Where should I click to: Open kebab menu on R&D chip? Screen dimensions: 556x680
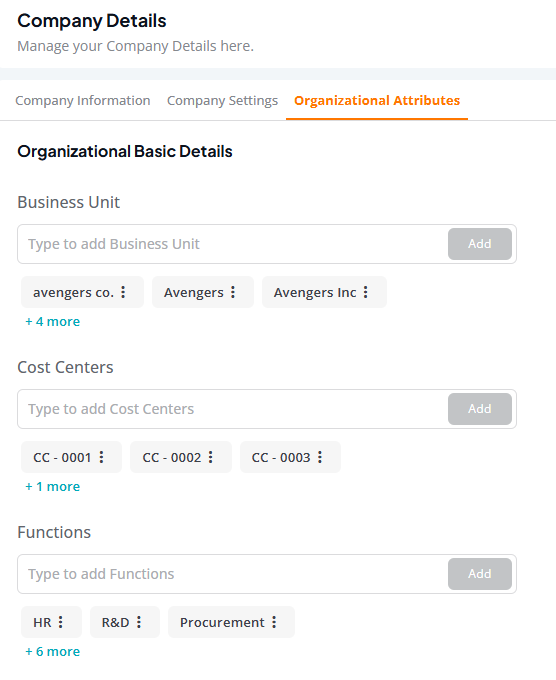139,622
